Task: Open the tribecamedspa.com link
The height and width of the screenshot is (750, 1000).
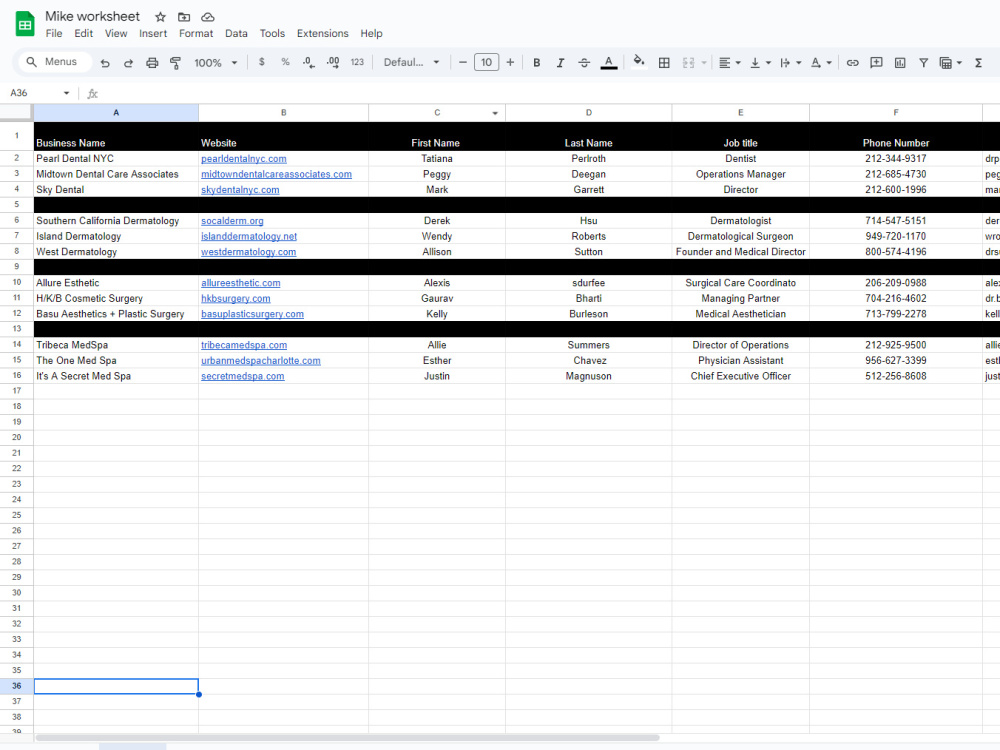Action: pos(244,345)
